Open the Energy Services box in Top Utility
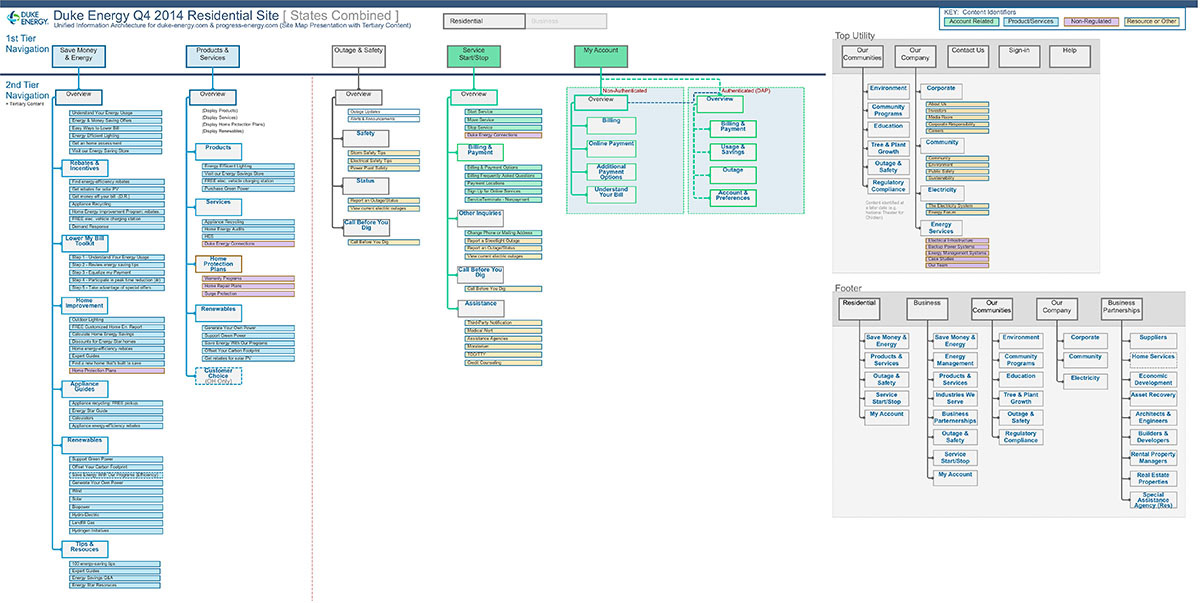 [941, 228]
